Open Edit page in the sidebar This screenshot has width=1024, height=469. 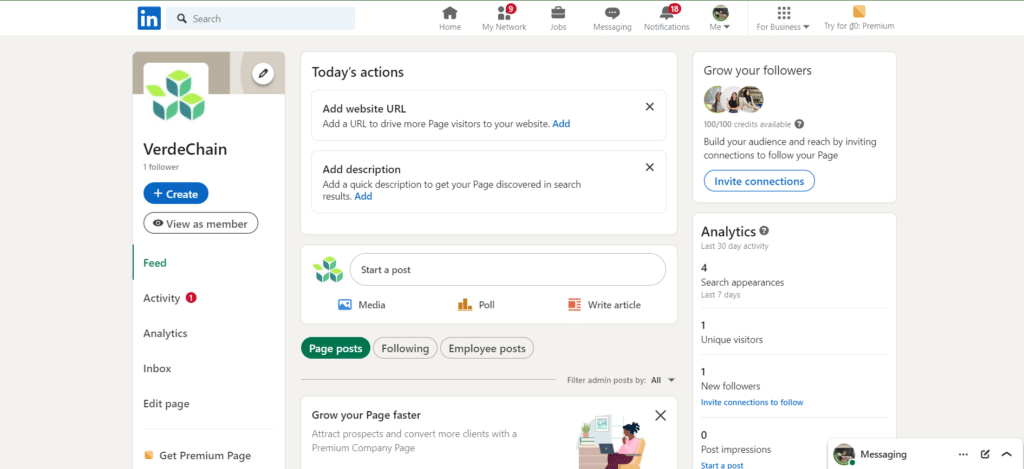[167, 404]
